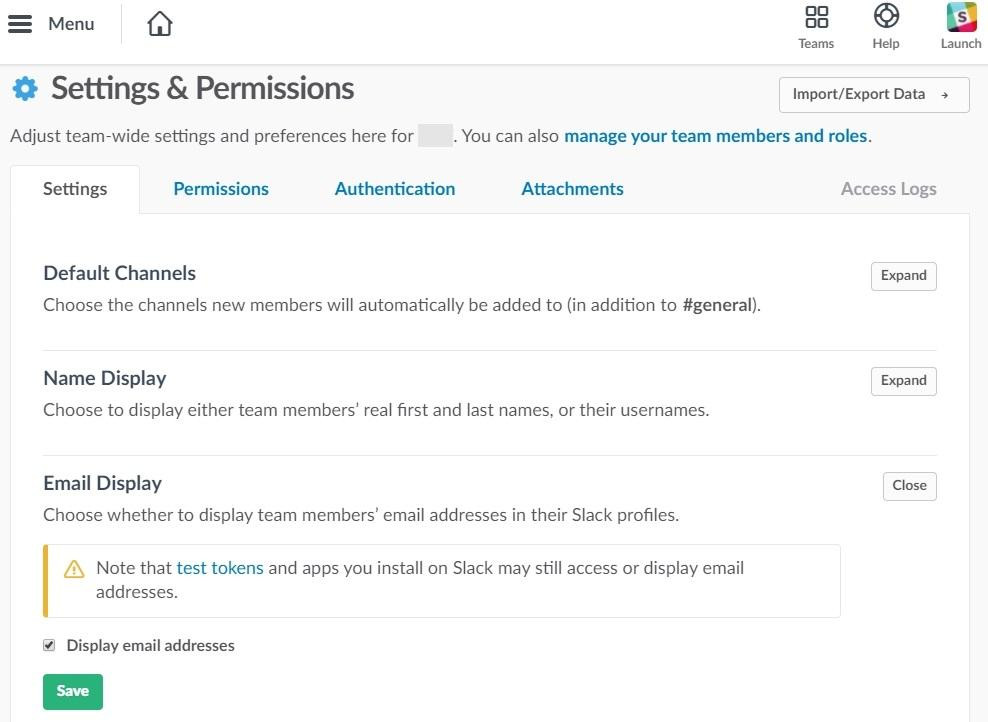This screenshot has width=988, height=722.
Task: Switch to the Permissions tab
Action: pyautogui.click(x=221, y=188)
